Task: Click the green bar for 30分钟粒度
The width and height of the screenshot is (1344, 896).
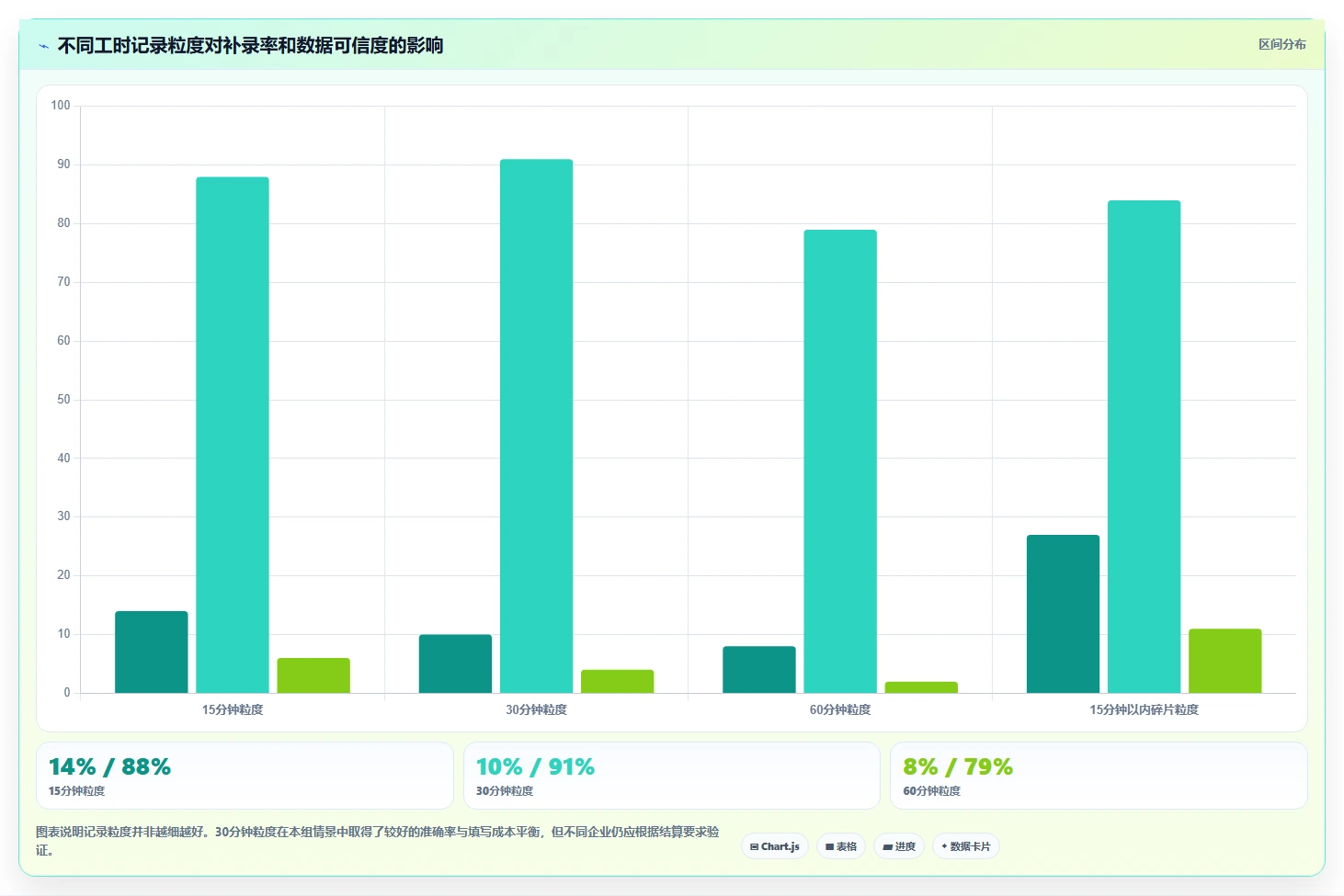Action: tap(618, 681)
